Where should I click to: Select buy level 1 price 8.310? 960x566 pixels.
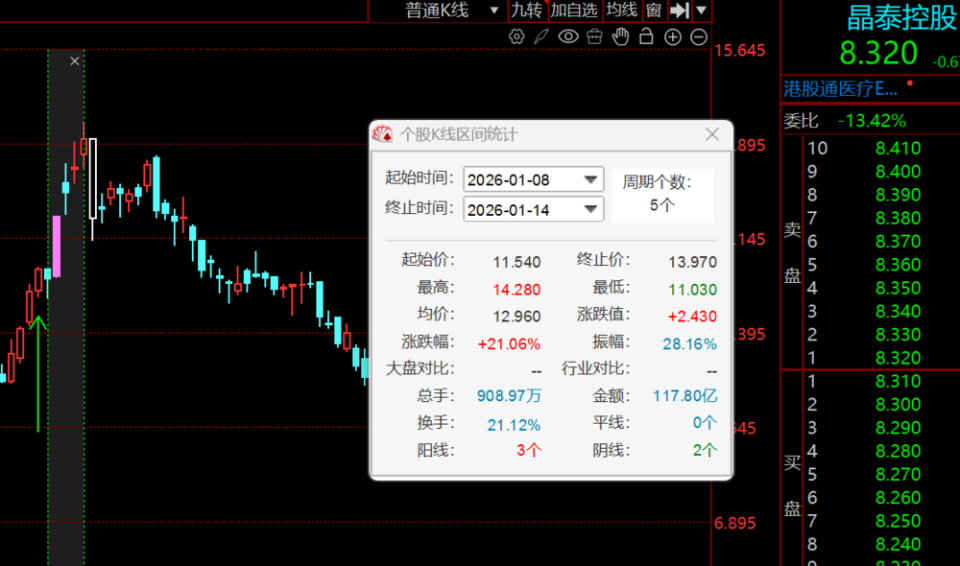pos(898,381)
